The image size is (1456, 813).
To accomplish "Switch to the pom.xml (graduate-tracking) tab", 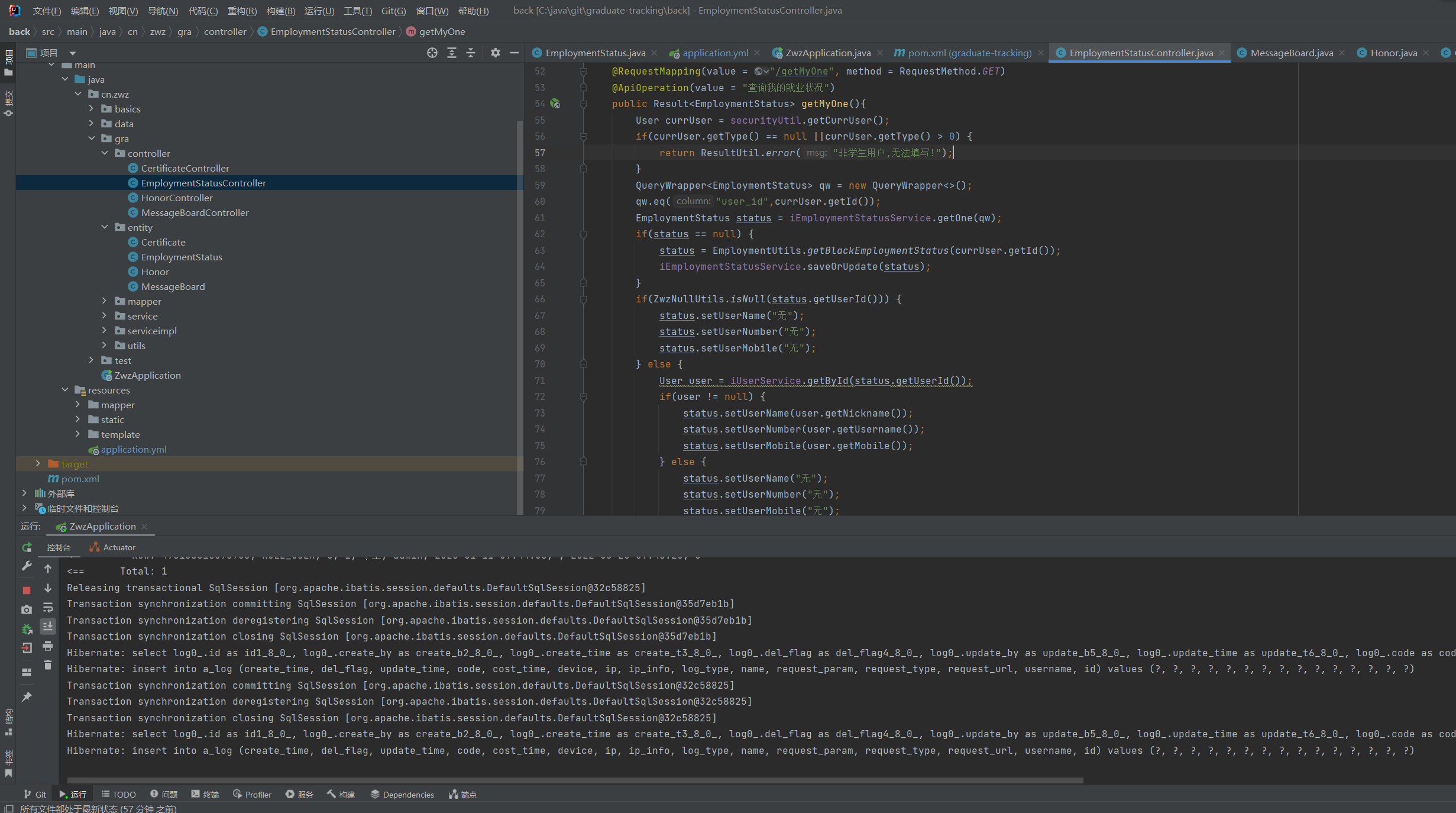I will (969, 53).
